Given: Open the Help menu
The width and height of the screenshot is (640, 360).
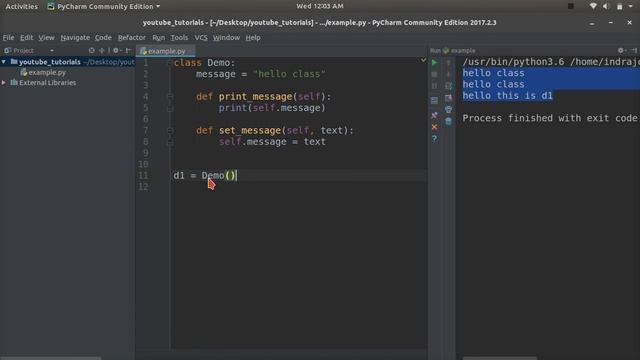Looking at the screenshot, I should click(253, 38).
